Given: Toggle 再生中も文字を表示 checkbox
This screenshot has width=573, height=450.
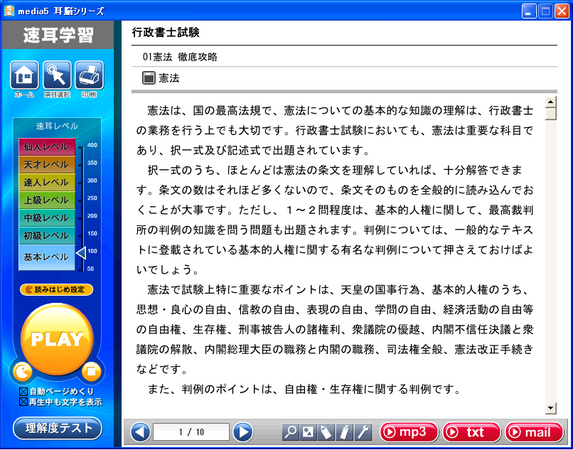Looking at the screenshot, I should click(23, 402).
